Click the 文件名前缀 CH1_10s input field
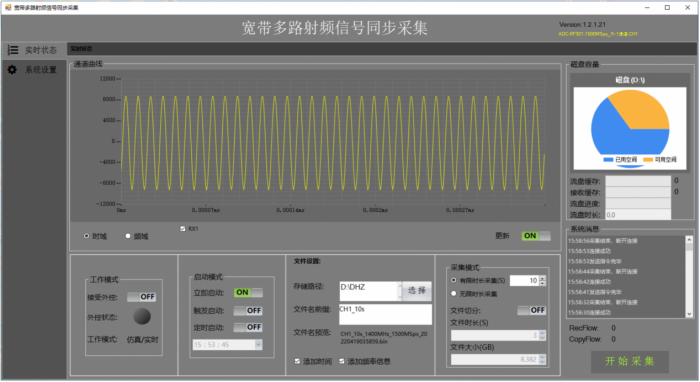Image resolution: width=700 pixels, height=382 pixels. [385, 314]
